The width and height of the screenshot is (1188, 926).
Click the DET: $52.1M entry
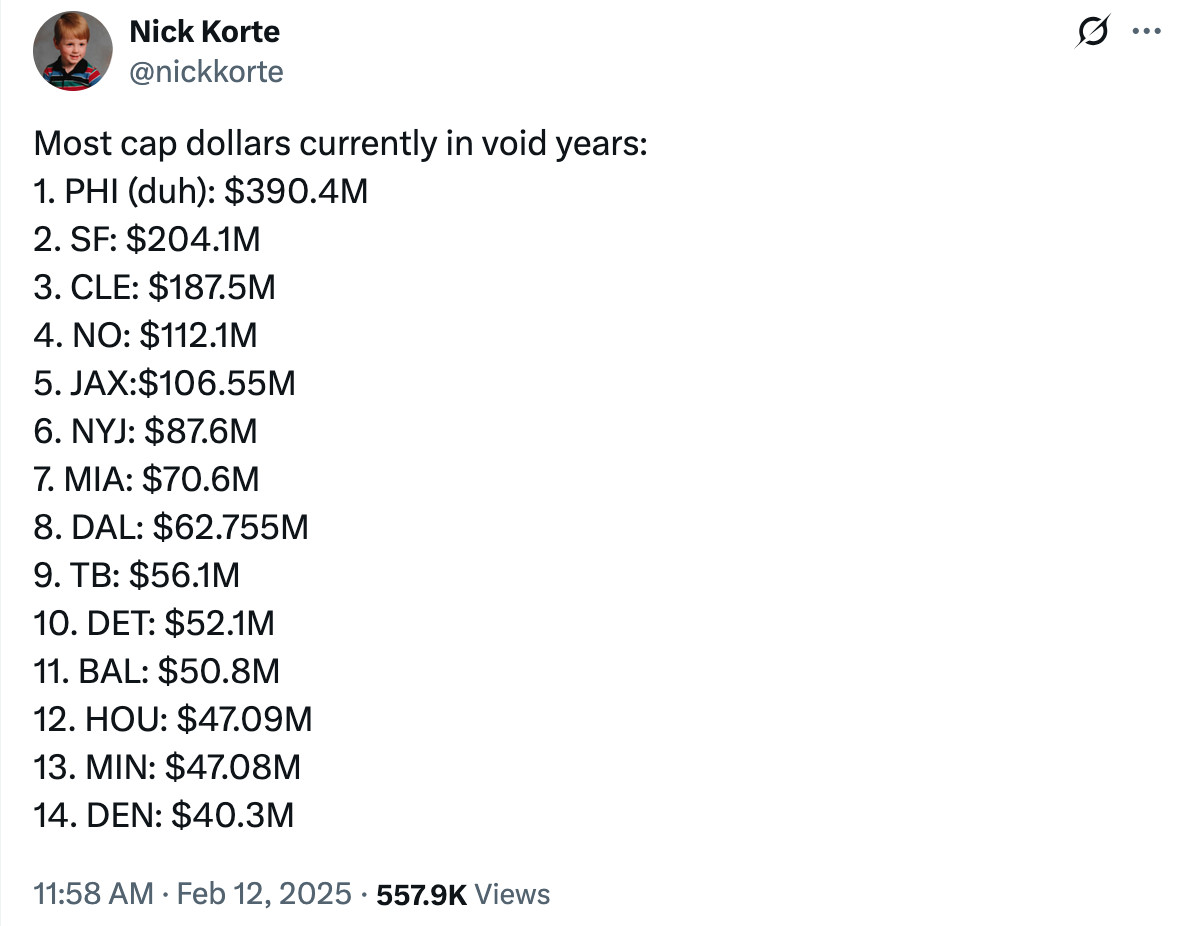(153, 624)
